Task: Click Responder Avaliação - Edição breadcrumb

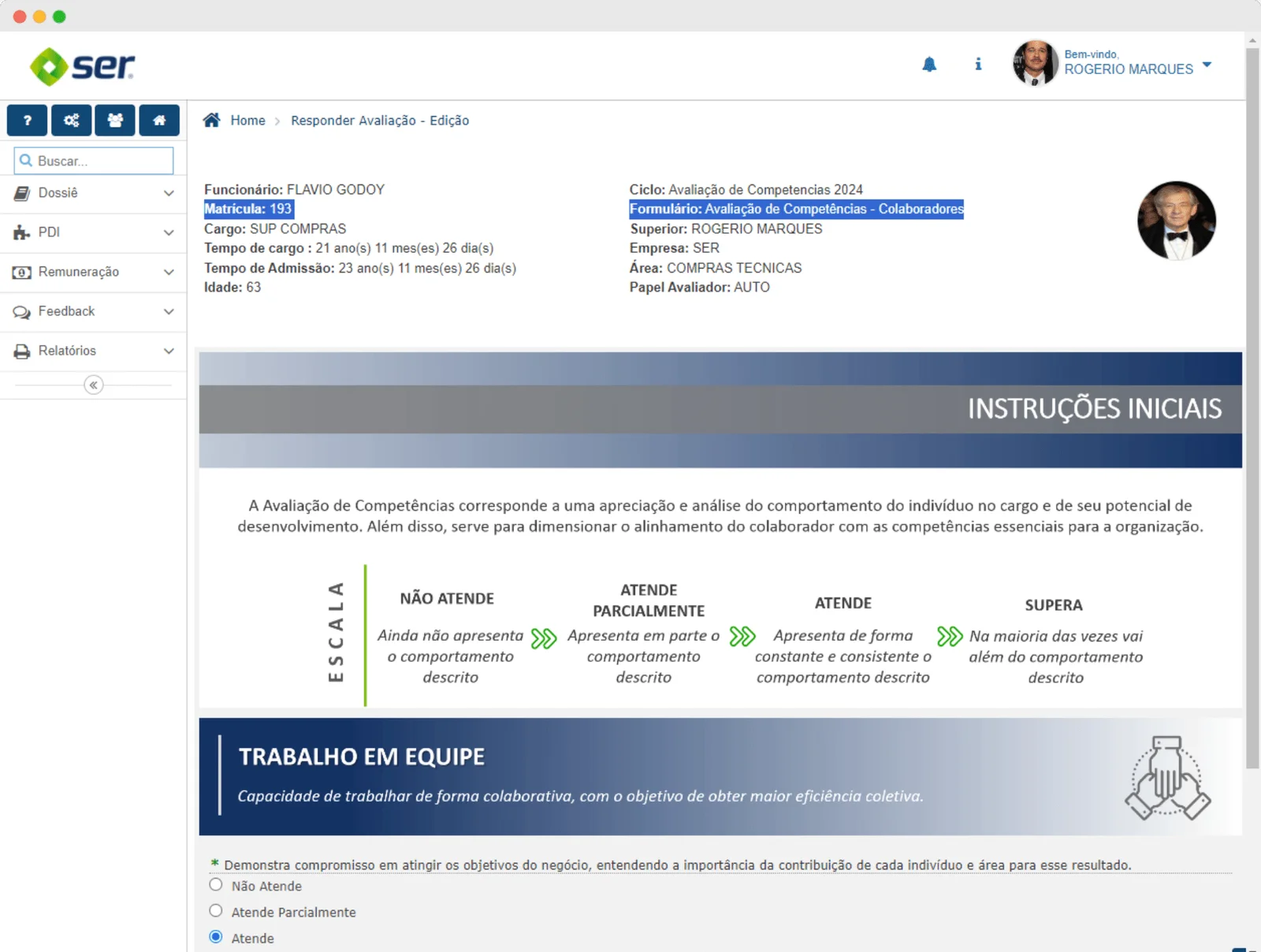Action: click(x=380, y=121)
